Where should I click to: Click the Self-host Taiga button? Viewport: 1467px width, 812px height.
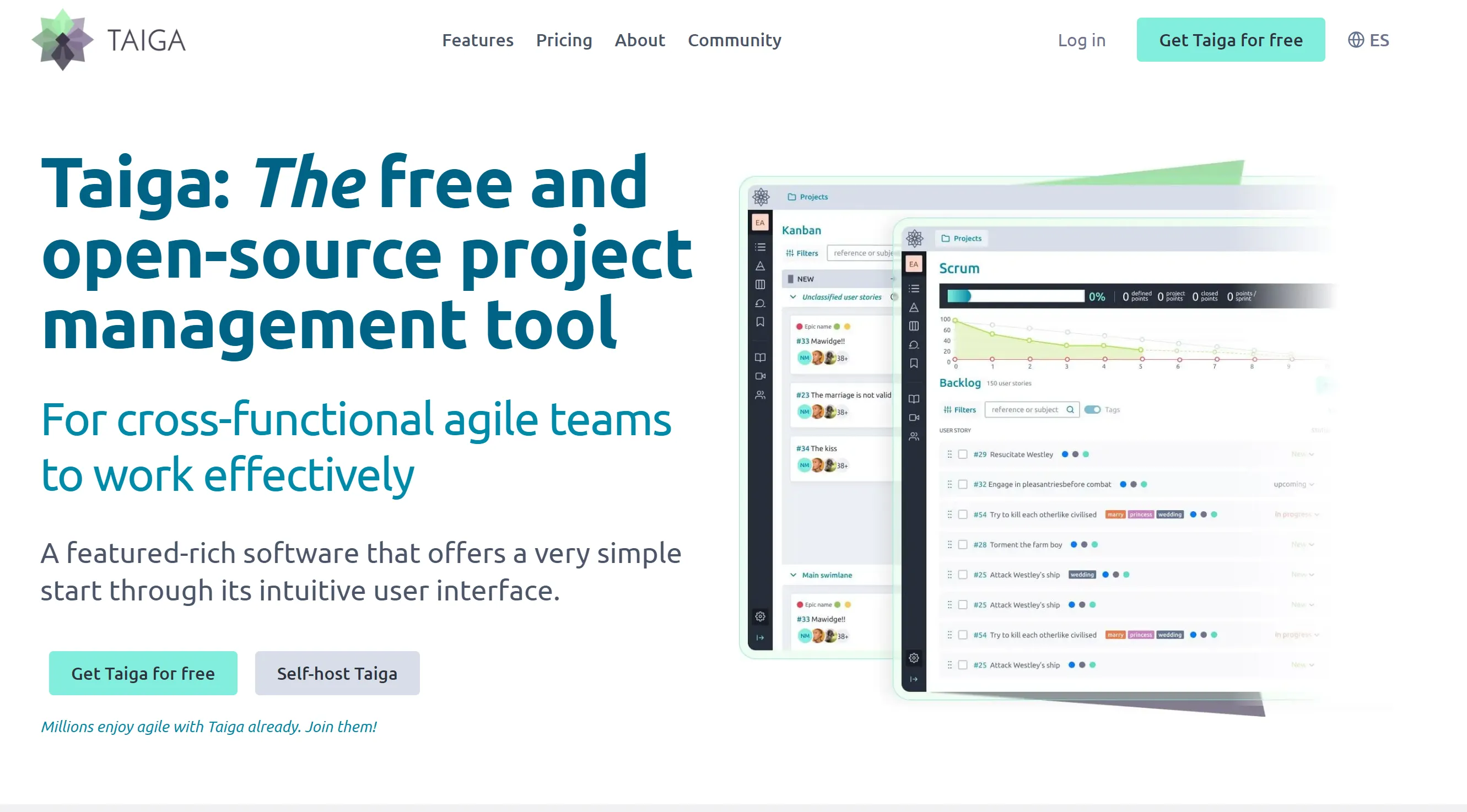click(x=337, y=673)
